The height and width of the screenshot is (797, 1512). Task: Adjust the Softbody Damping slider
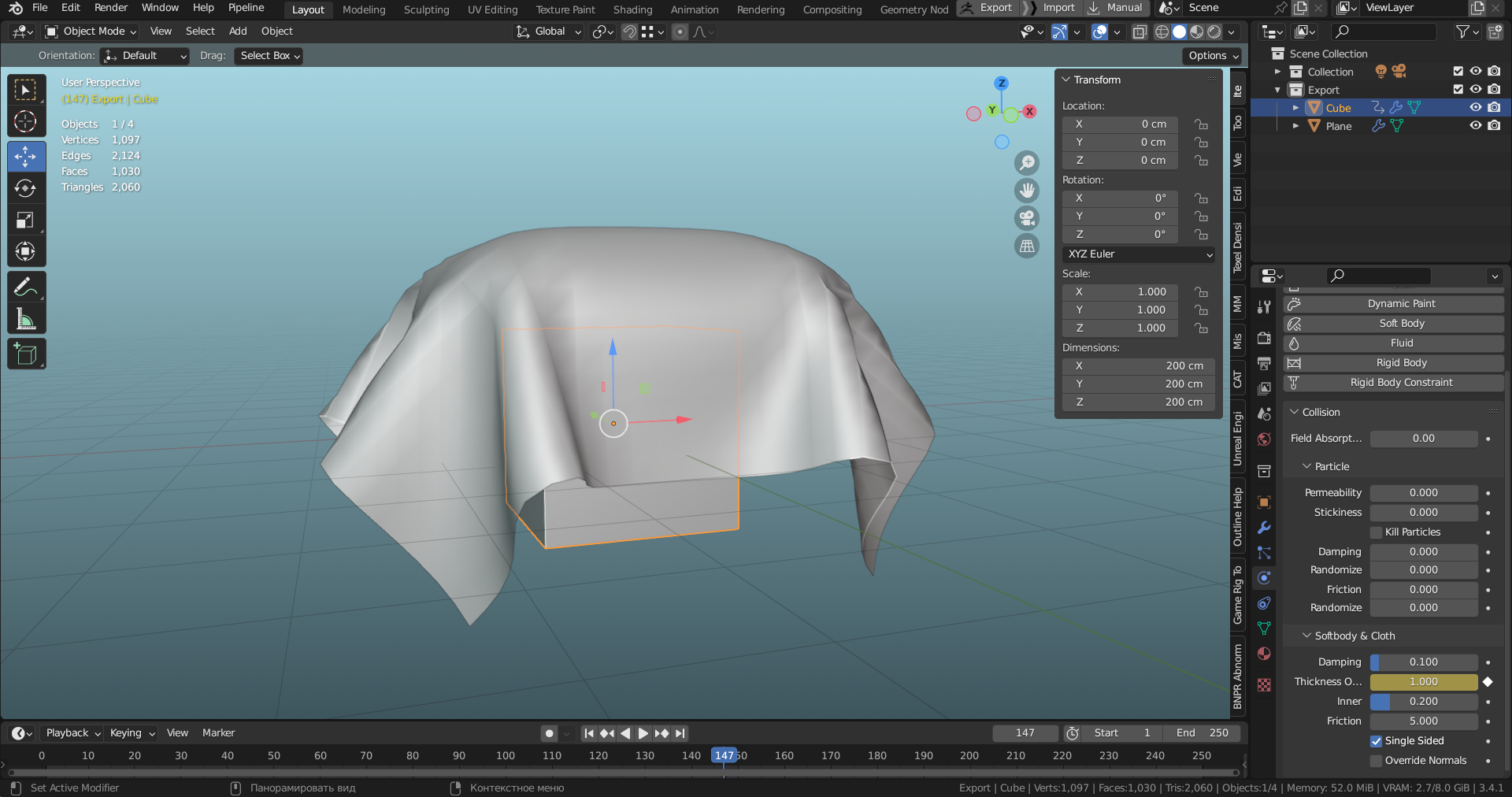pos(1423,662)
